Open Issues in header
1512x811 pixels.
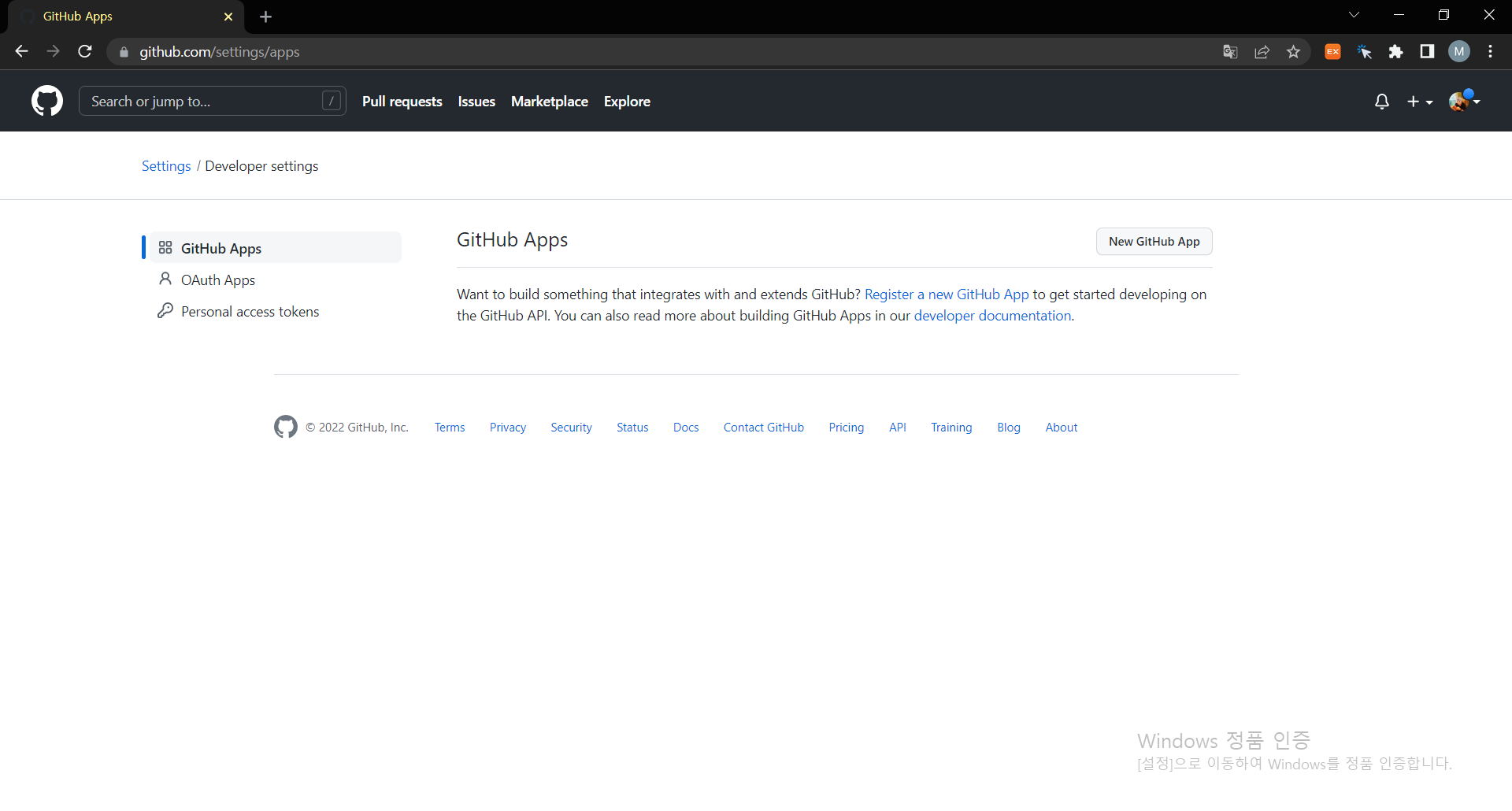[476, 102]
